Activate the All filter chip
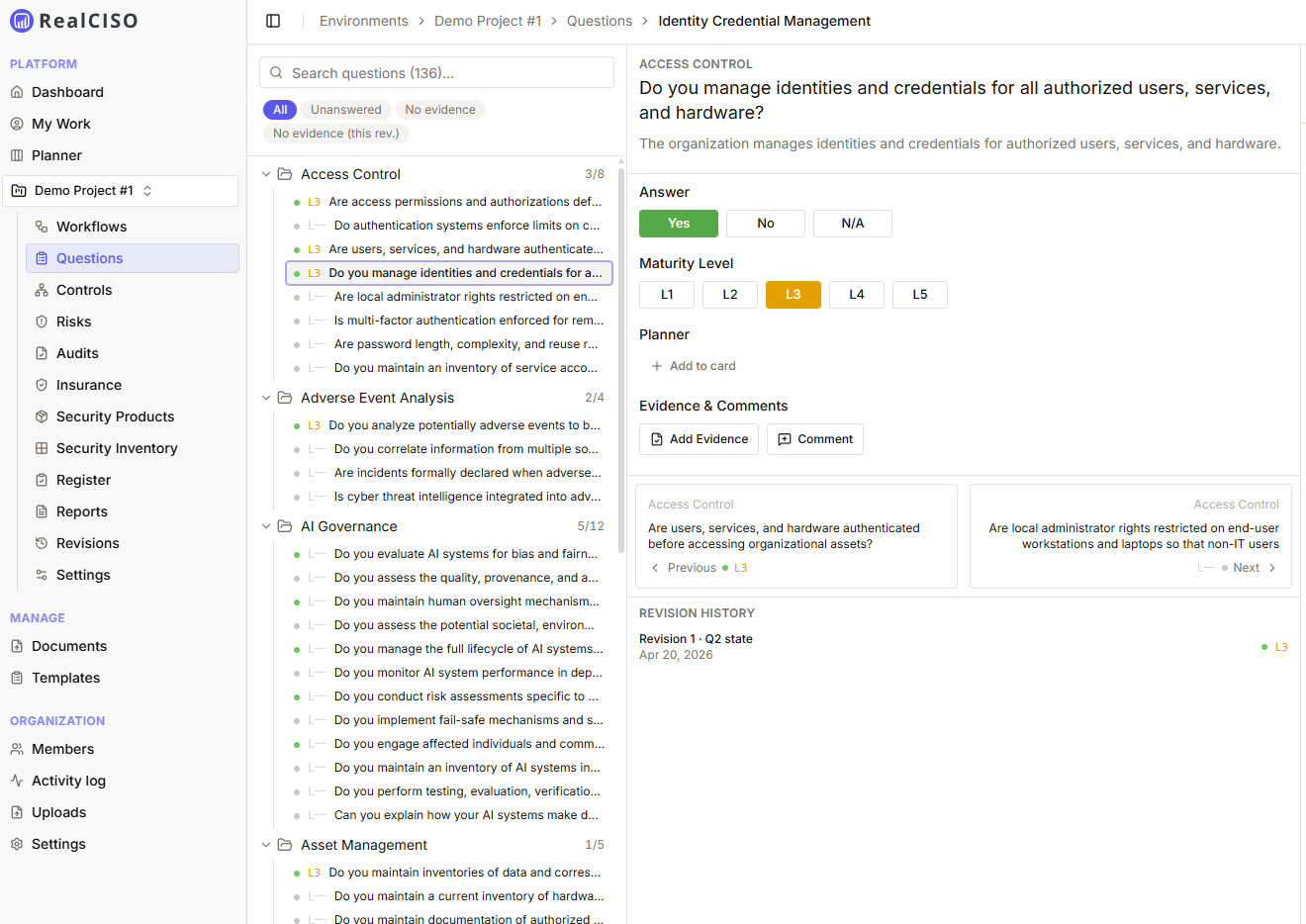This screenshot has width=1306, height=924. click(x=280, y=110)
